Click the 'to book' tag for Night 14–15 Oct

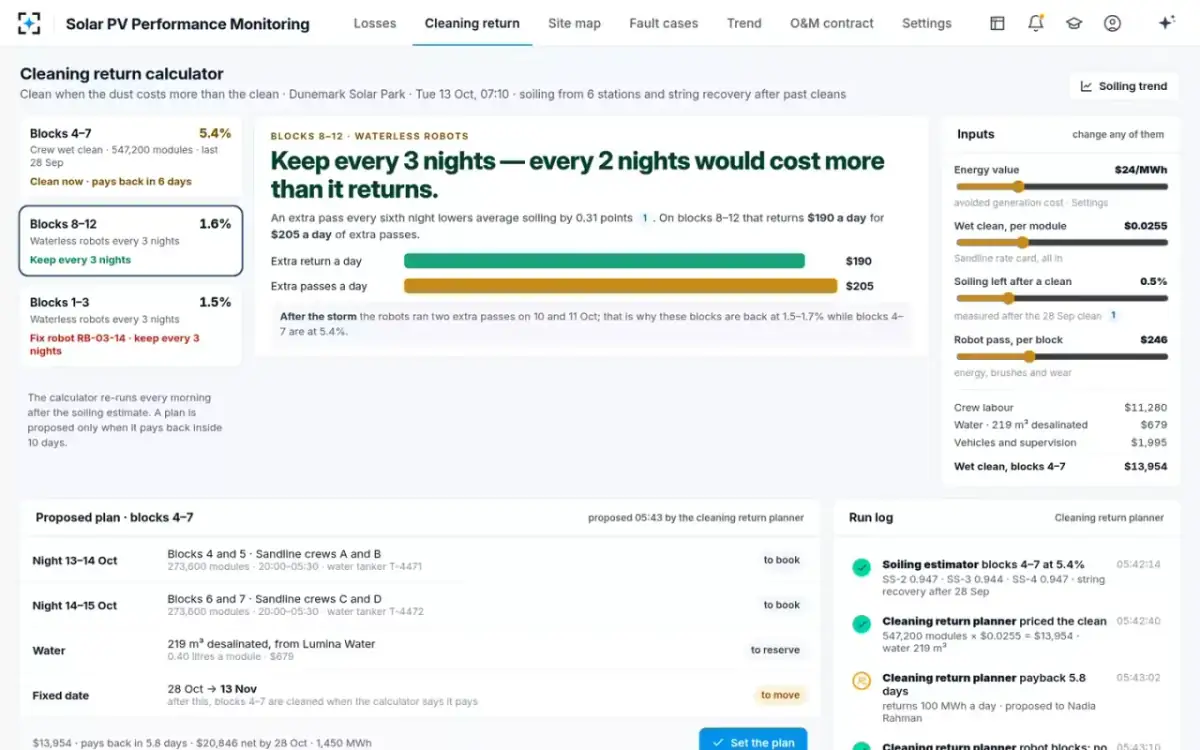pyautogui.click(x=781, y=605)
